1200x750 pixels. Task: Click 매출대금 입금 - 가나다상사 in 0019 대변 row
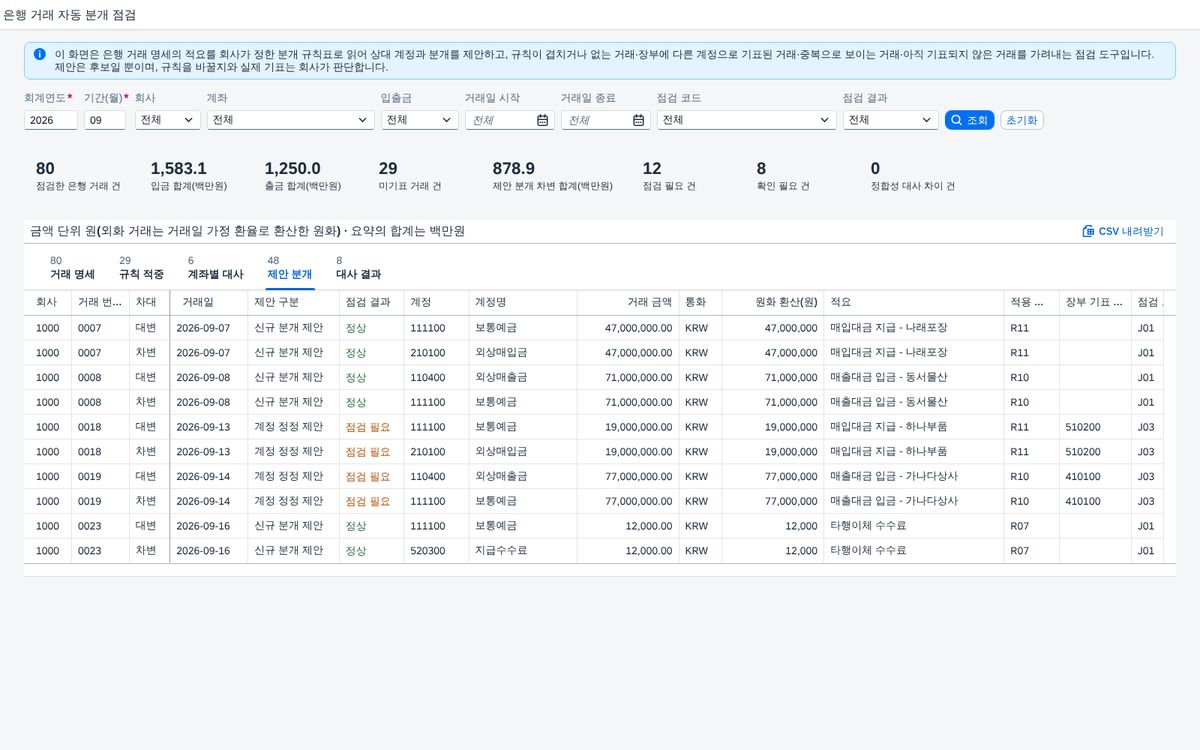pos(894,477)
